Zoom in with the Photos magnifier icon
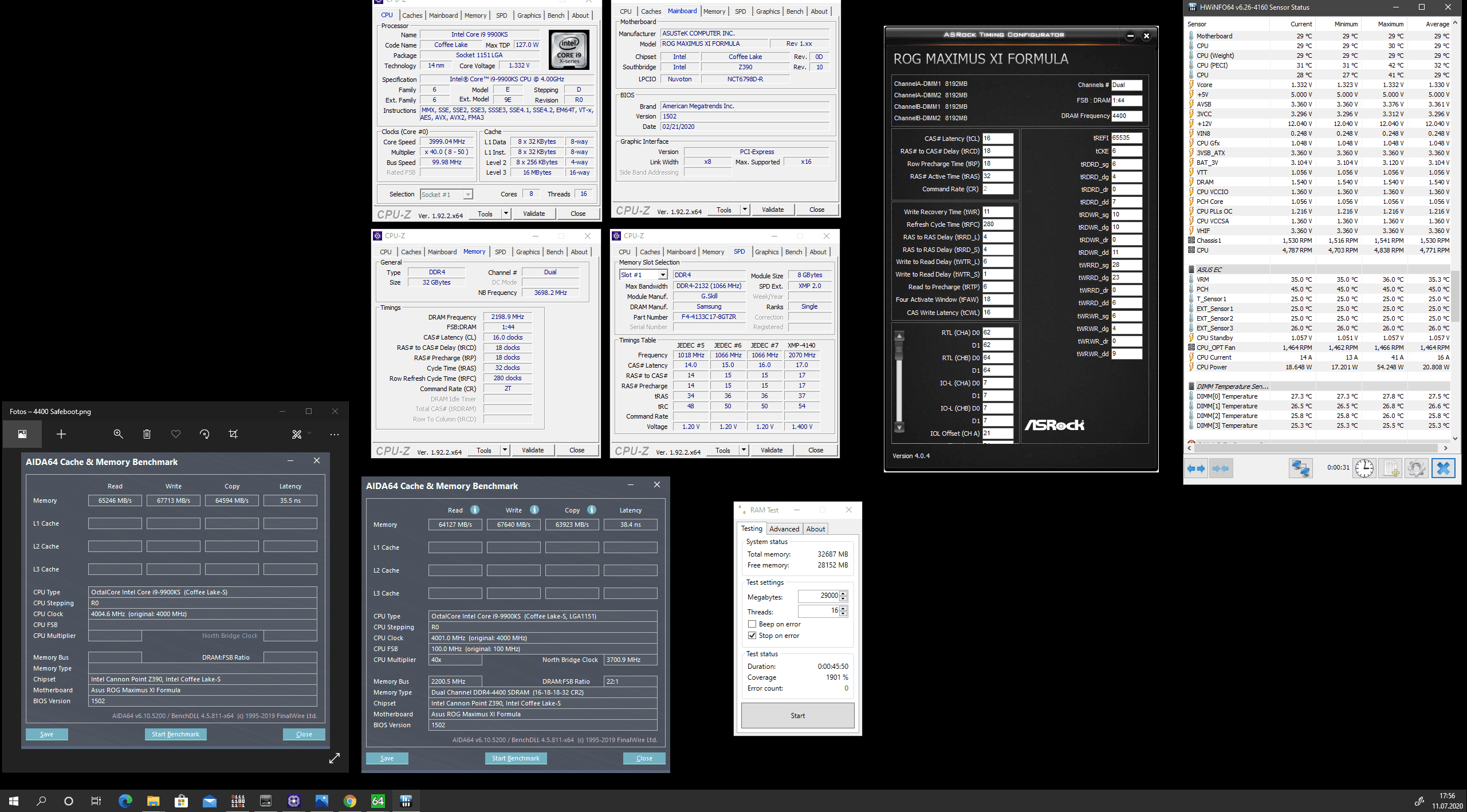The height and width of the screenshot is (812, 1467). click(x=118, y=434)
